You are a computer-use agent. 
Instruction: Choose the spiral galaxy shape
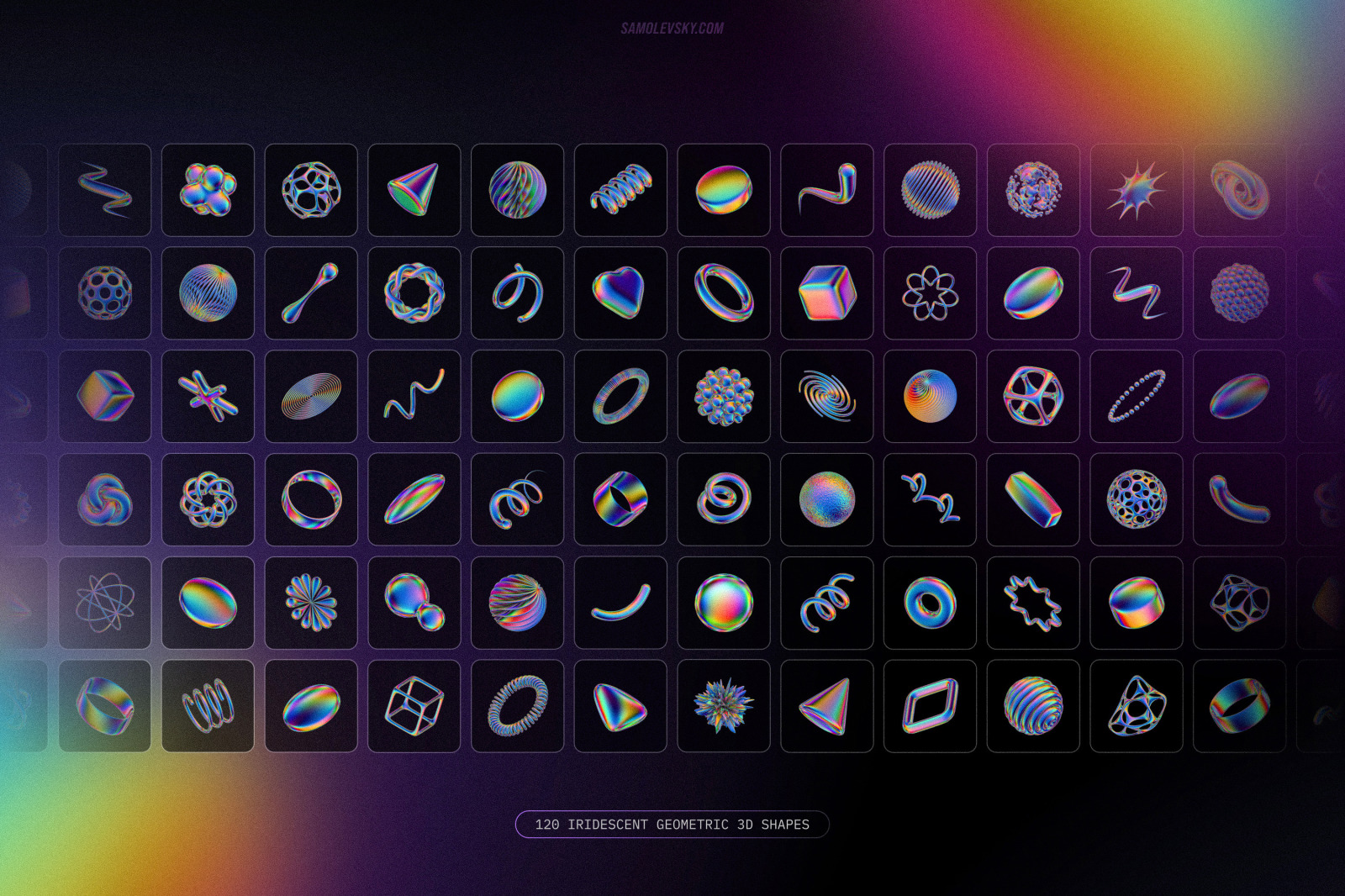827,397
